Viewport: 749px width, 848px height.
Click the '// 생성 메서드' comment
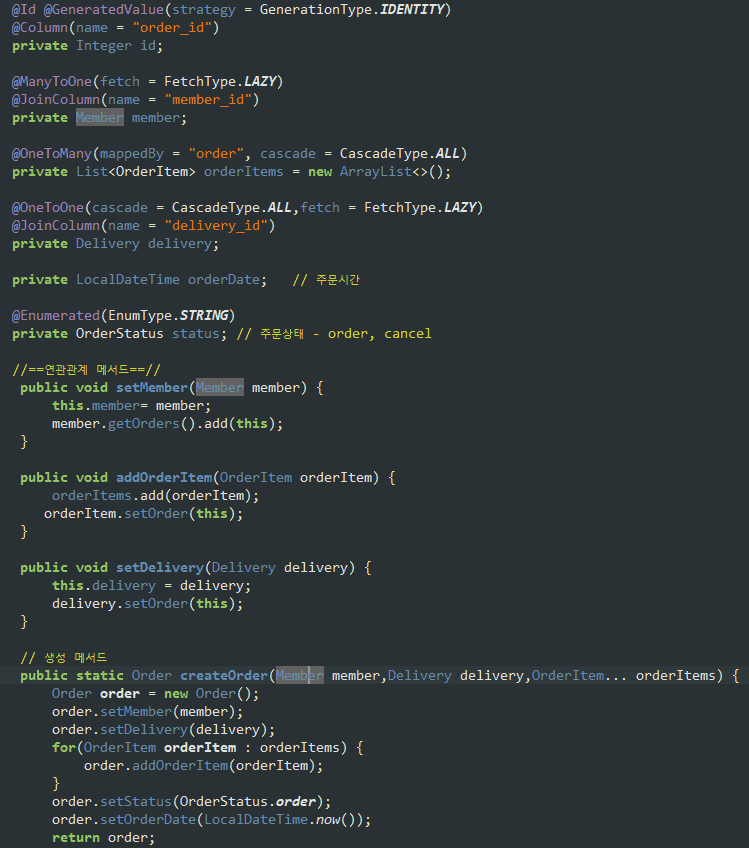click(64, 658)
